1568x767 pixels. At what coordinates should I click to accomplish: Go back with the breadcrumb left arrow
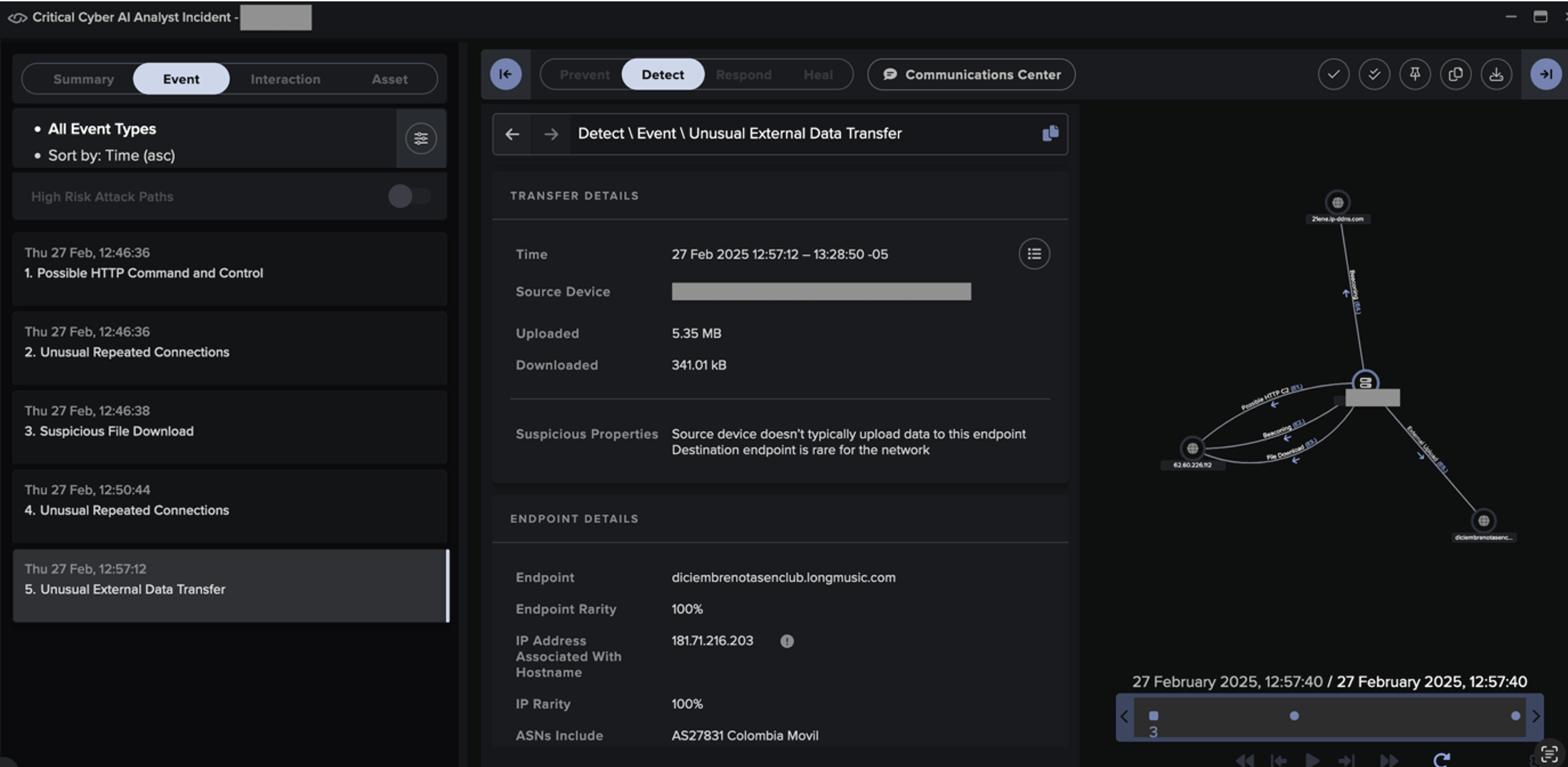click(512, 134)
